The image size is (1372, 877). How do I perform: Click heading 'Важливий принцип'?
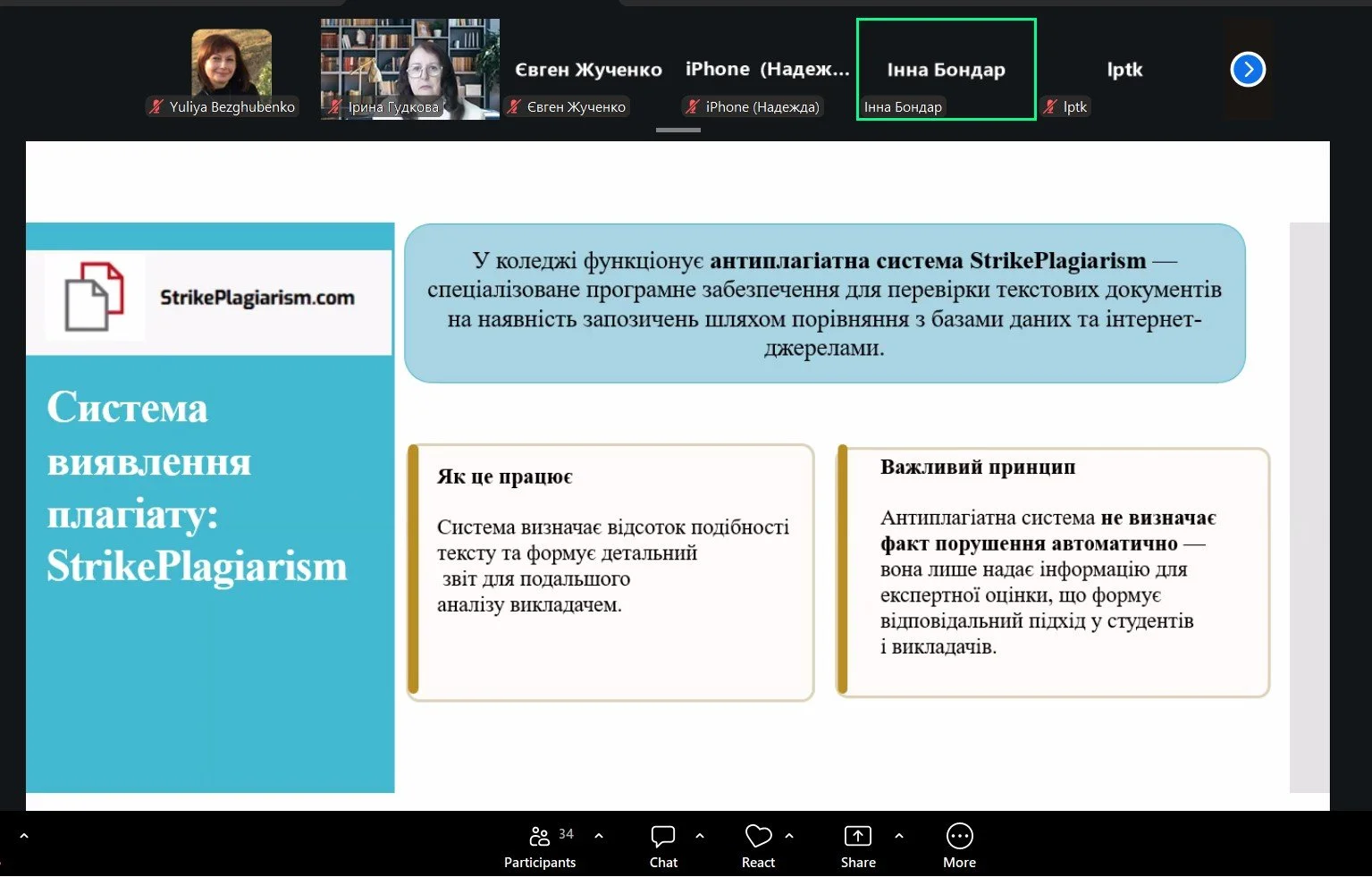click(978, 467)
